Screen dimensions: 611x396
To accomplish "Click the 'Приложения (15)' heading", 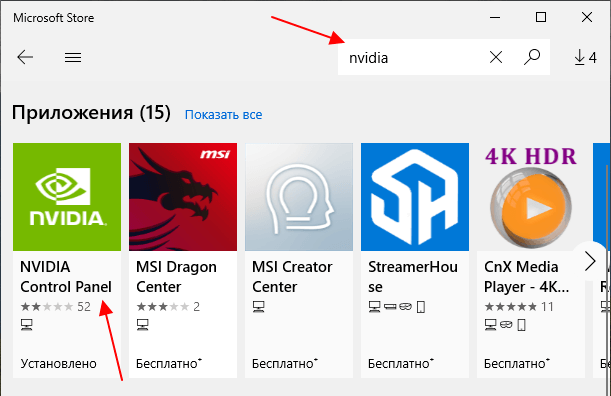I will tap(91, 113).
